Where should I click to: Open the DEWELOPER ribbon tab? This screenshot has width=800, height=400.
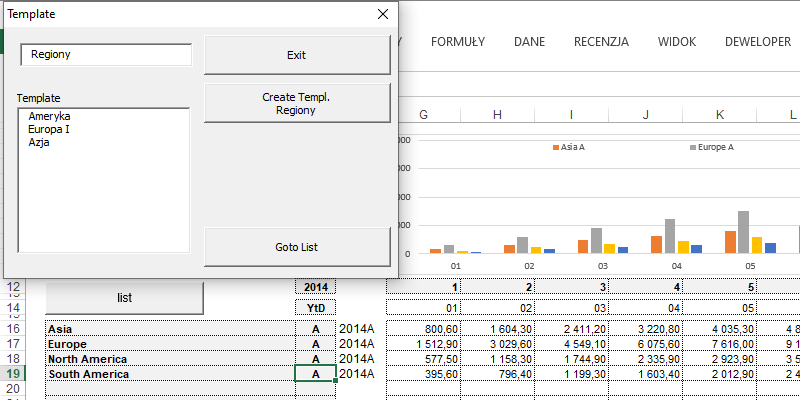tap(758, 41)
